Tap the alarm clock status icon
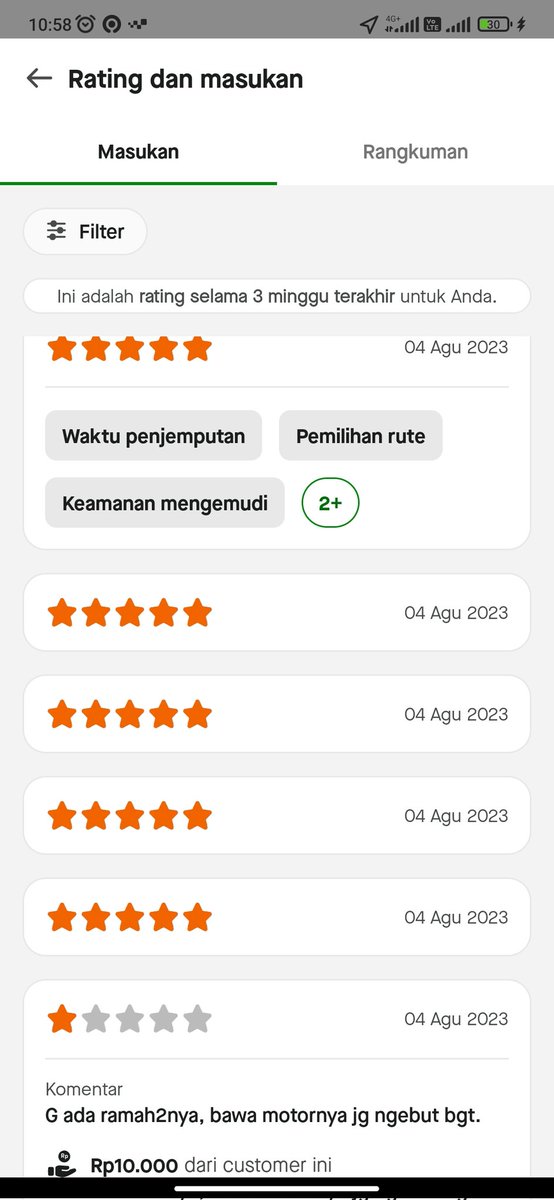Viewport: 554px width, 1200px height. point(86,24)
